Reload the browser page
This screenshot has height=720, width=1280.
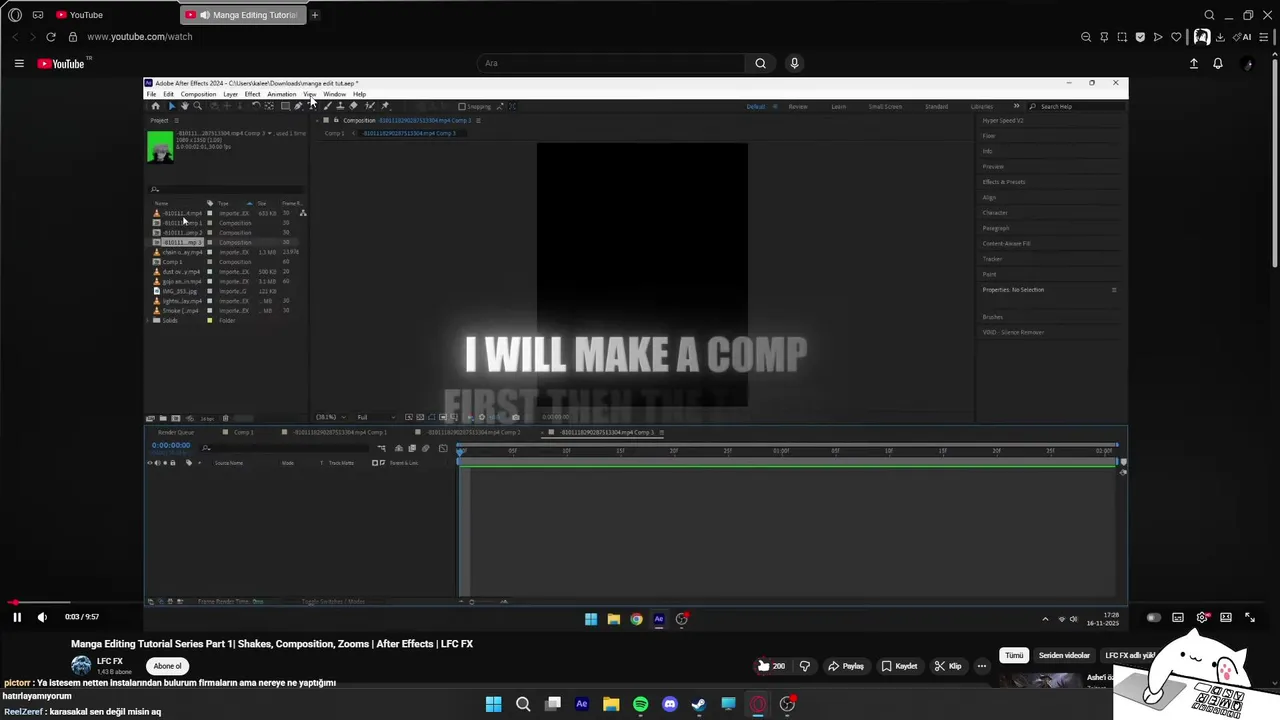tap(50, 37)
